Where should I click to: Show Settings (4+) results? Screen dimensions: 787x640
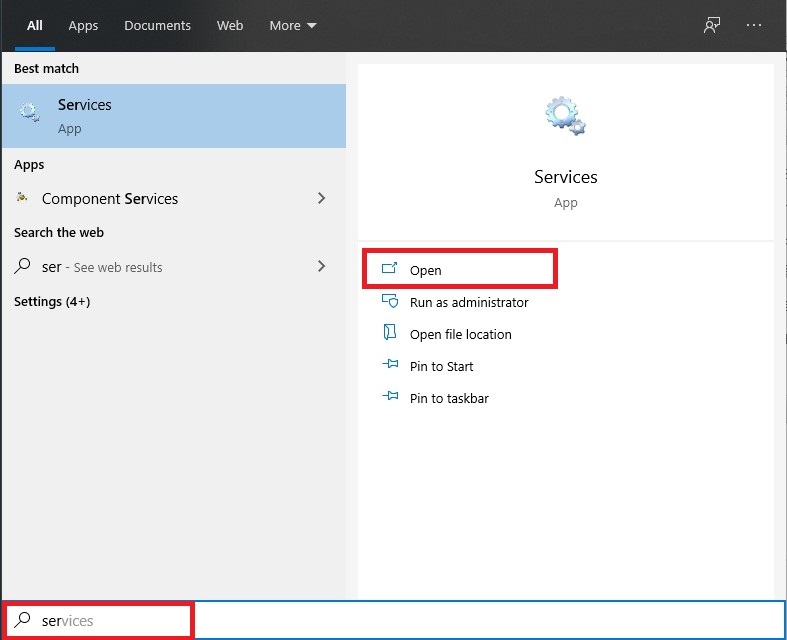point(52,302)
